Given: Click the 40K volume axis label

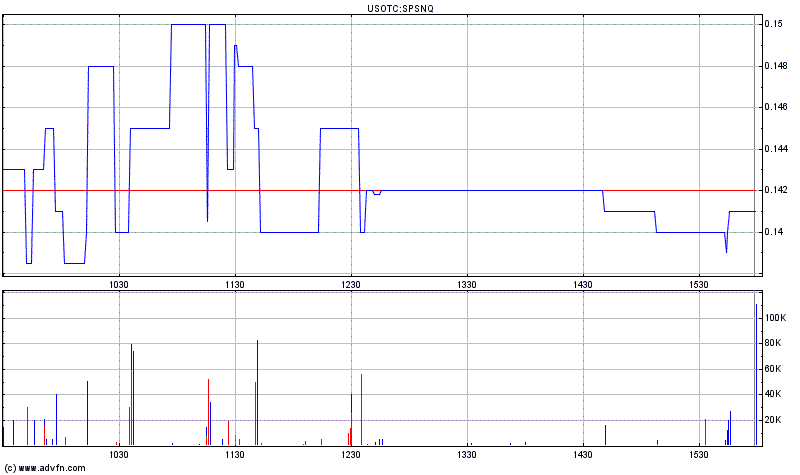Looking at the screenshot, I should pyautogui.click(x=773, y=394).
